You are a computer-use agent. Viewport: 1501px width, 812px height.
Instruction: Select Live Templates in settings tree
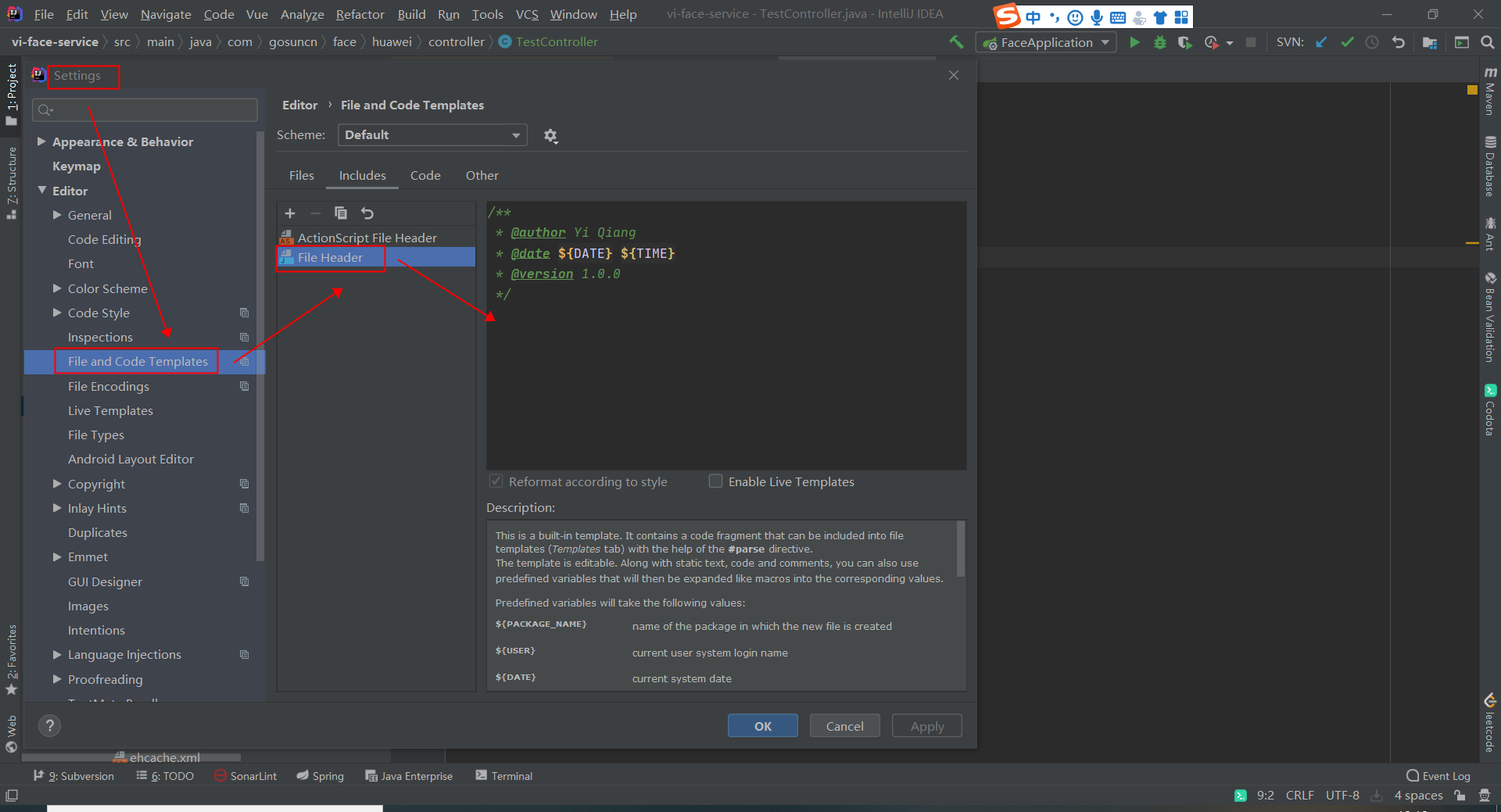pyautogui.click(x=110, y=410)
